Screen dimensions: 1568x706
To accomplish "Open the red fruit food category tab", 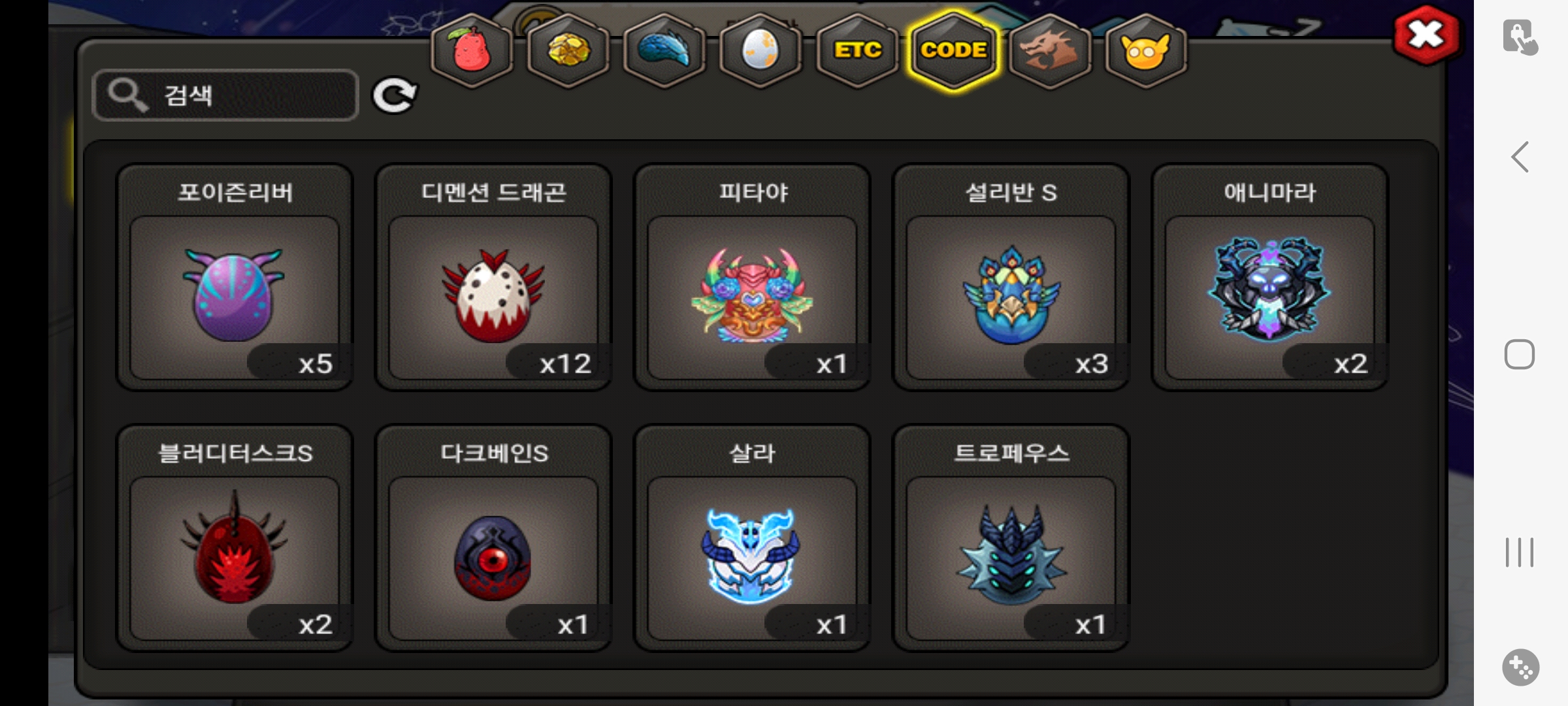I will 470,50.
